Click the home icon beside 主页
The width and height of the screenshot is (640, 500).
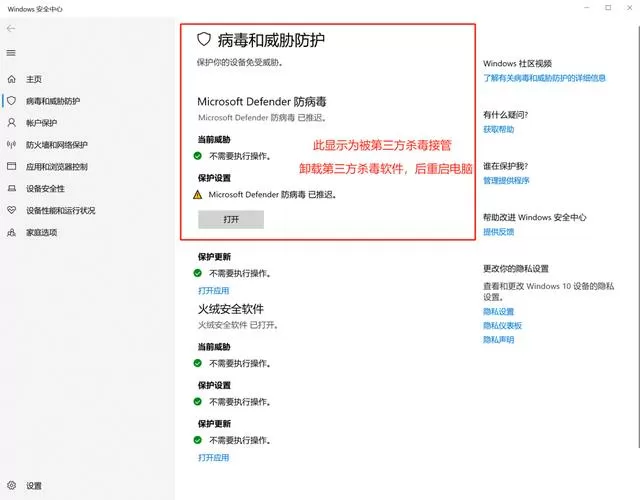pyautogui.click(x=11, y=79)
